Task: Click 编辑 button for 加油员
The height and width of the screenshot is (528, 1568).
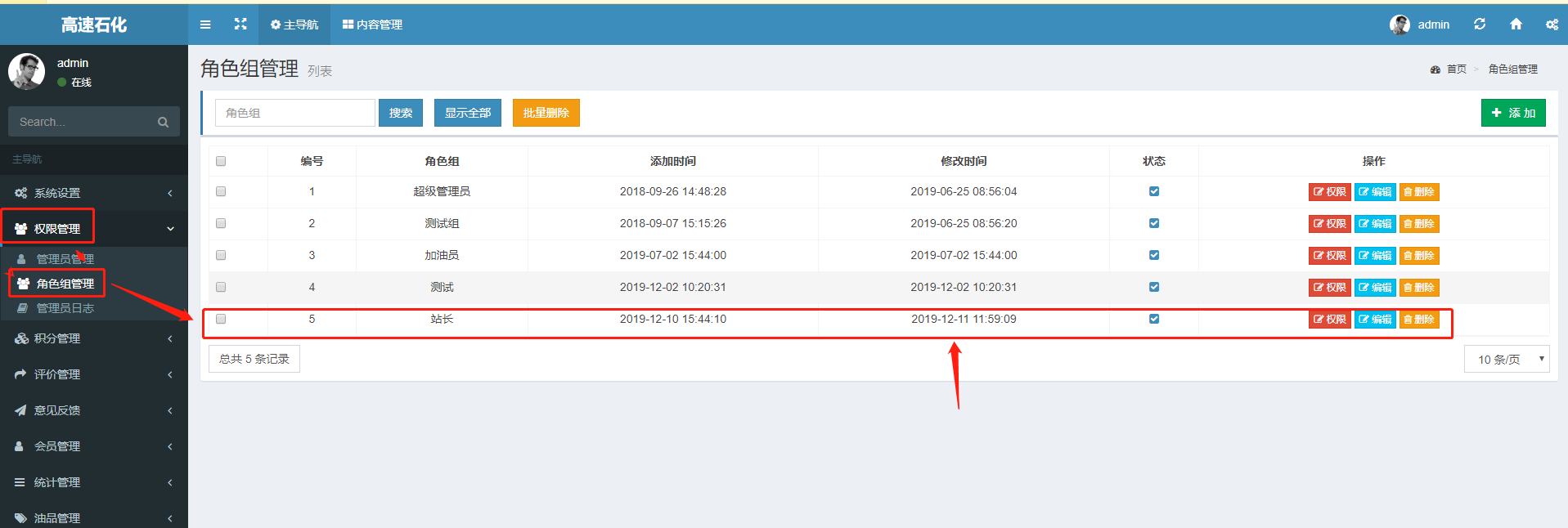Action: [1375, 256]
